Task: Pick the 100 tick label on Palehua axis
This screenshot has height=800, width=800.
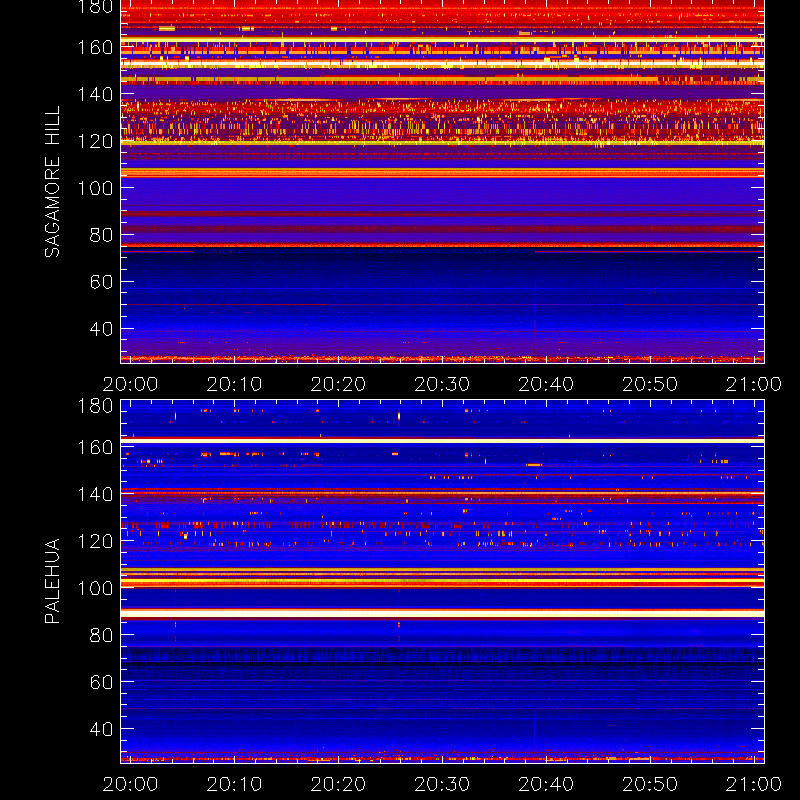Action: tap(95, 588)
